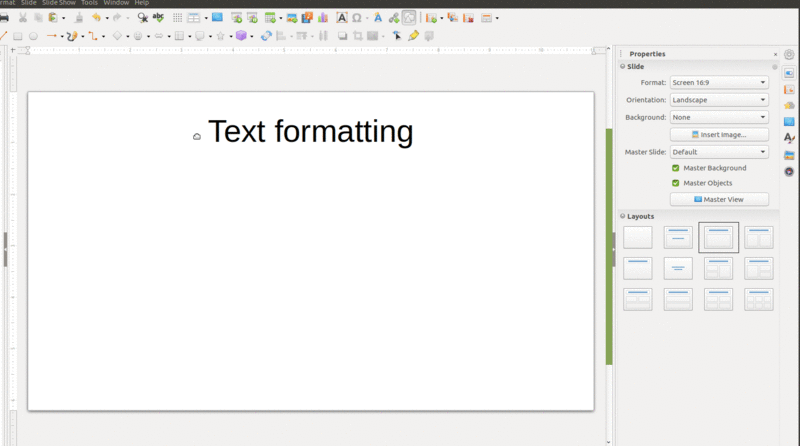Click the Cut scissors icon
Screen dimensions: 800x446
click(x=22, y=18)
